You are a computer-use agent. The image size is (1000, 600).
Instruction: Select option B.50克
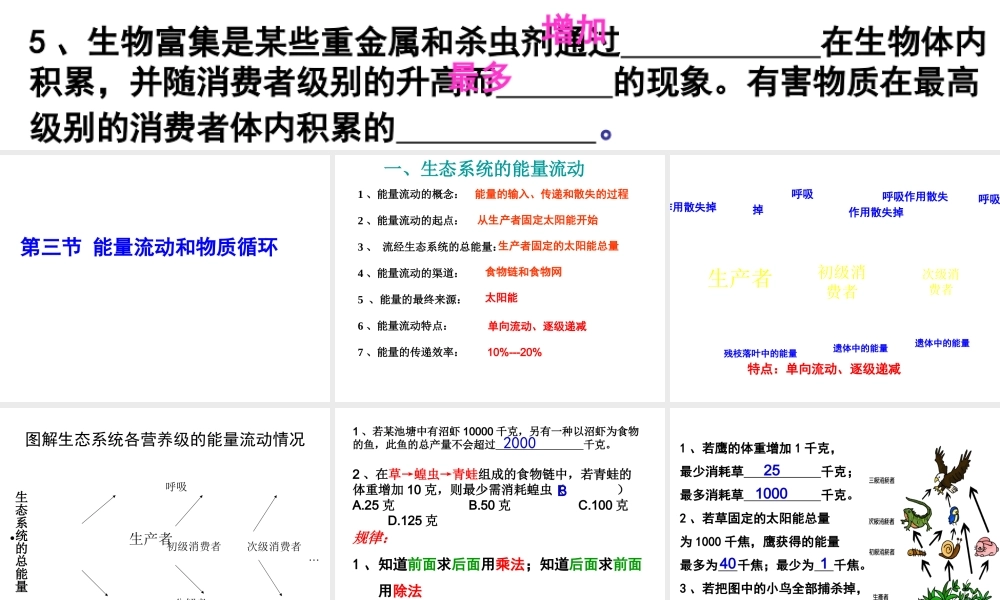pyautogui.click(x=489, y=506)
